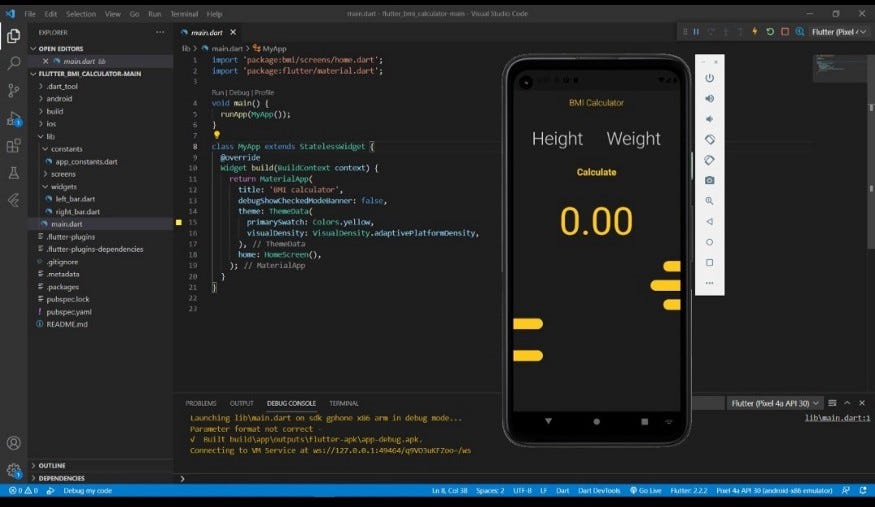
Task: Expand the Outline section
Action: pos(100,465)
